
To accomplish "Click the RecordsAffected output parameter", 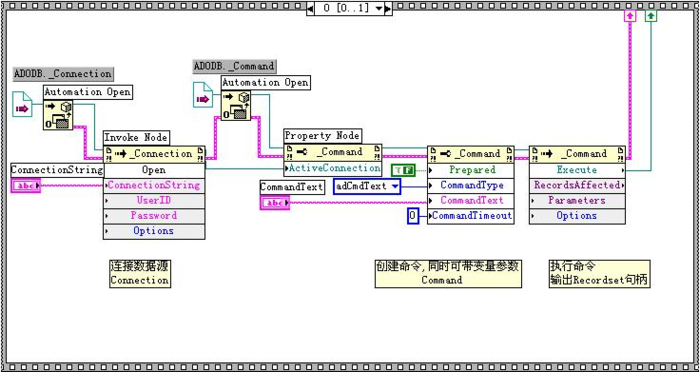I will click(577, 185).
